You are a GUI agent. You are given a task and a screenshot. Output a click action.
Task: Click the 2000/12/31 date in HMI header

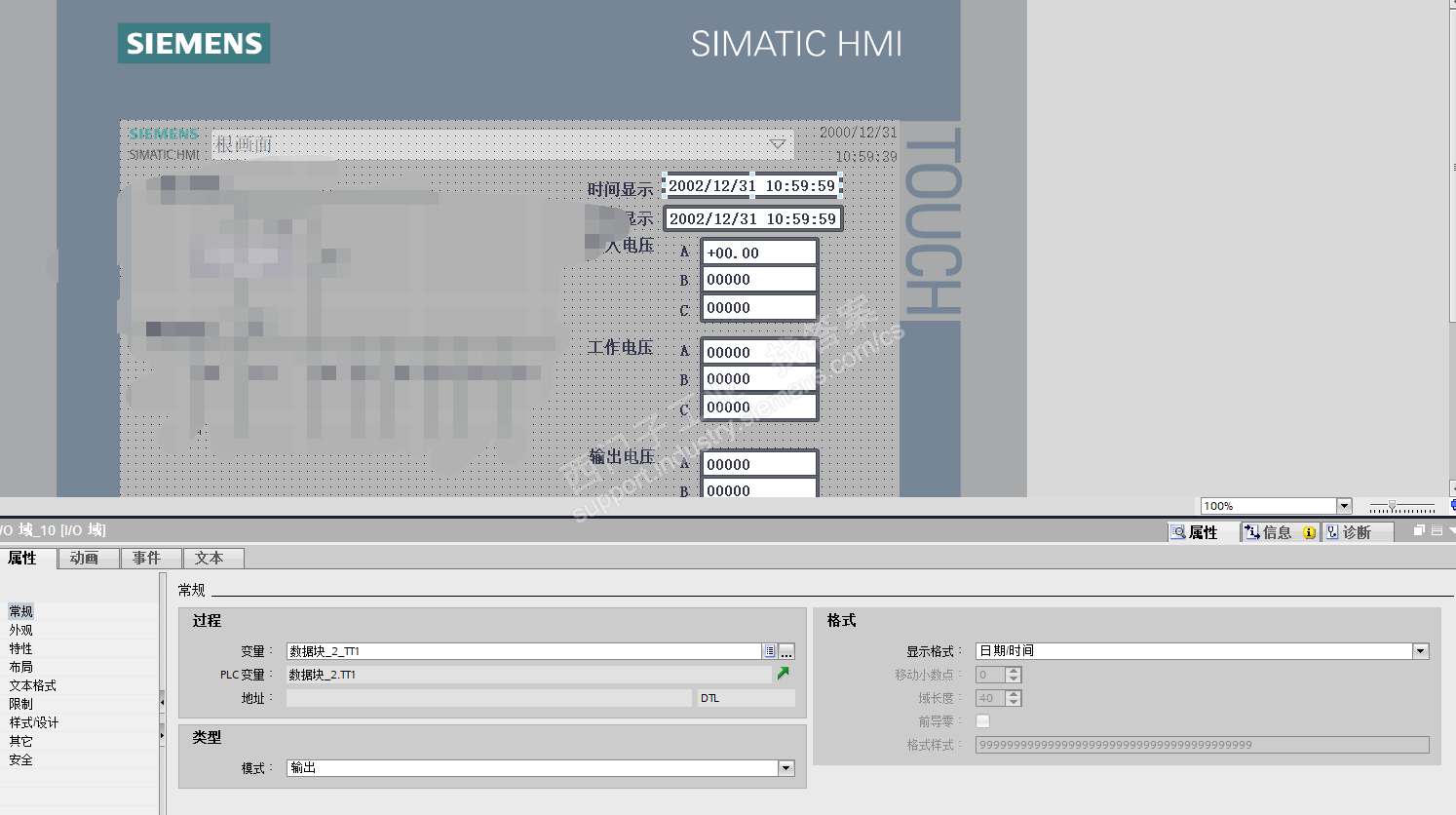[x=858, y=133]
